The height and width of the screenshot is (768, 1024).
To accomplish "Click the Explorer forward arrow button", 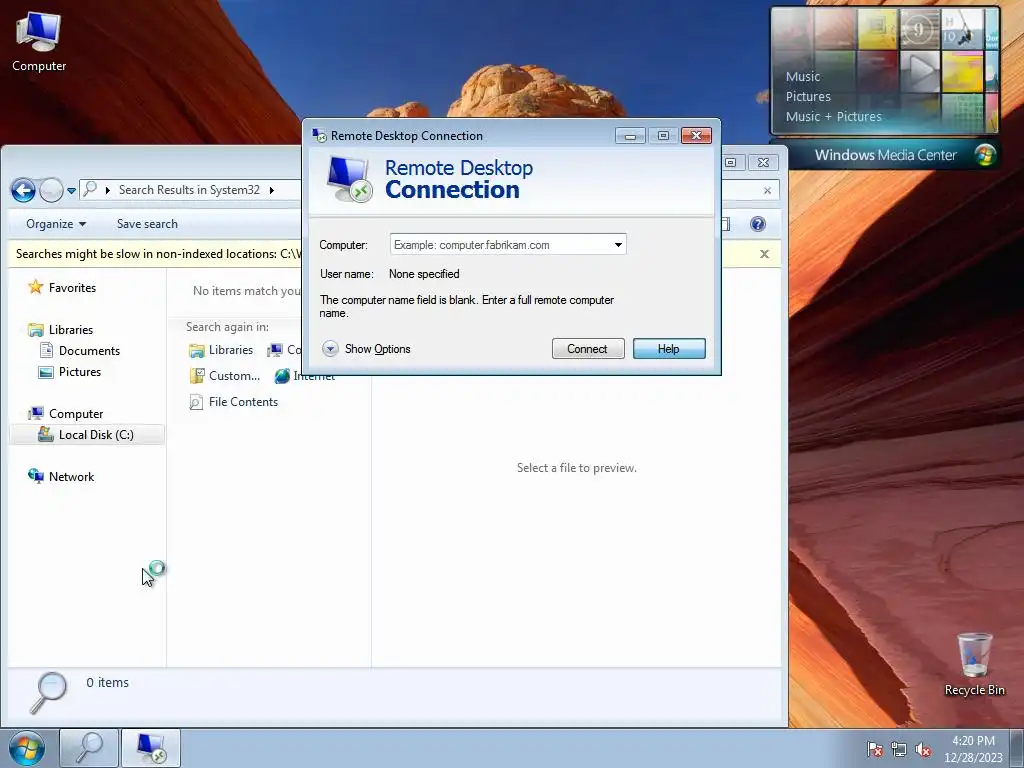I will tap(51, 190).
